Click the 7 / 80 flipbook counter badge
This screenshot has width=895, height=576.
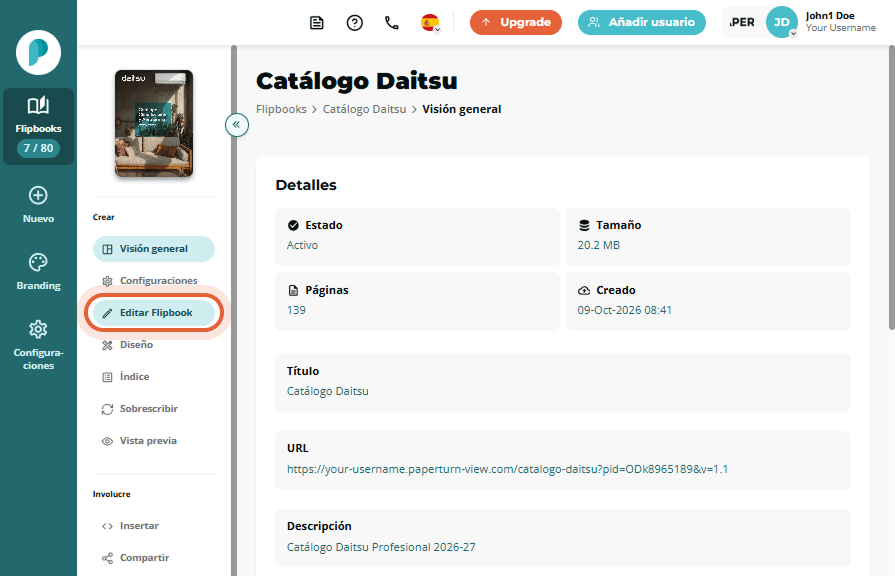(x=38, y=148)
